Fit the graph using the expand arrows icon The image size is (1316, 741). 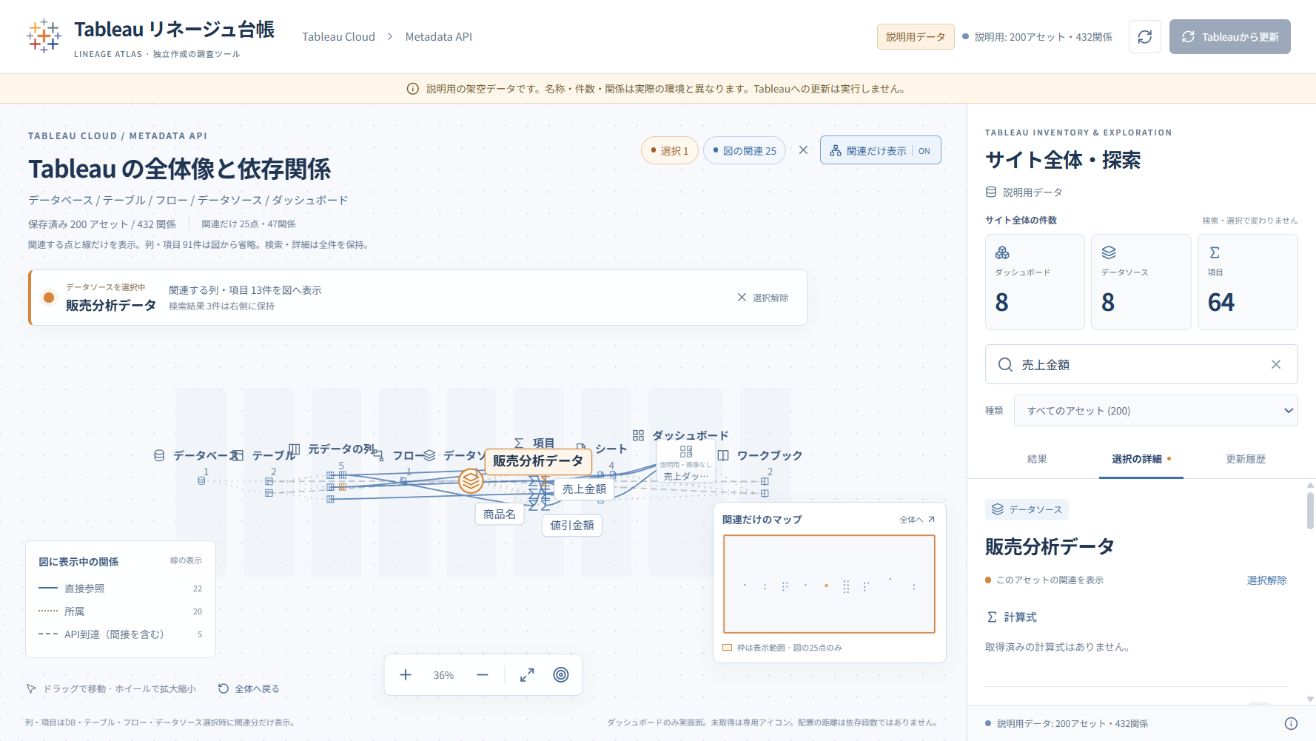click(x=527, y=675)
